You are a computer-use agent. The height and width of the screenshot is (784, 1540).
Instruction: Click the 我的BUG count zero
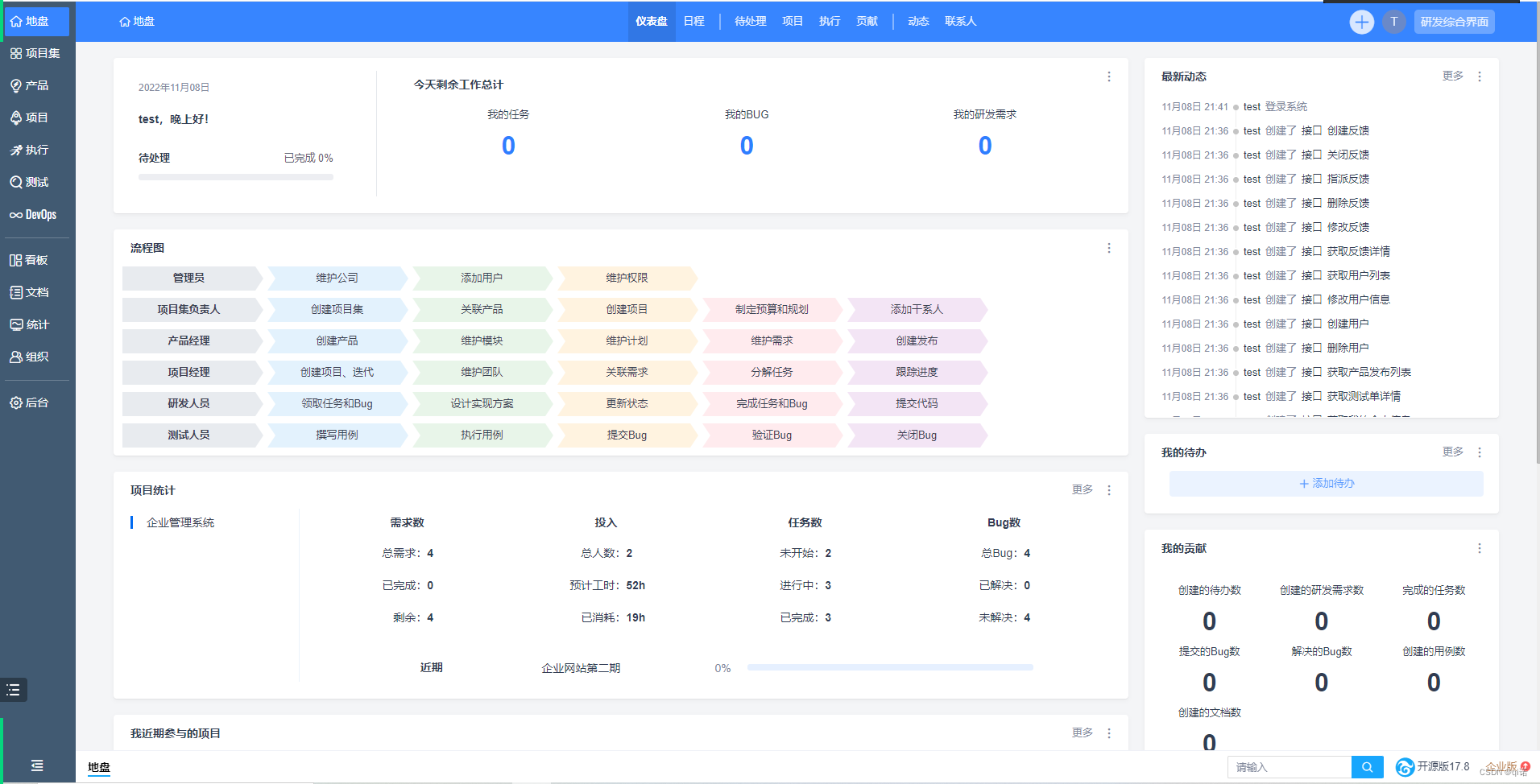747,146
